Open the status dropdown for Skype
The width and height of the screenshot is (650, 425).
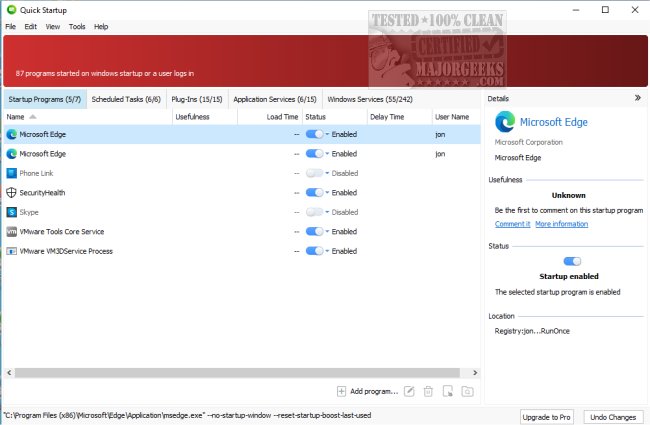tap(326, 212)
